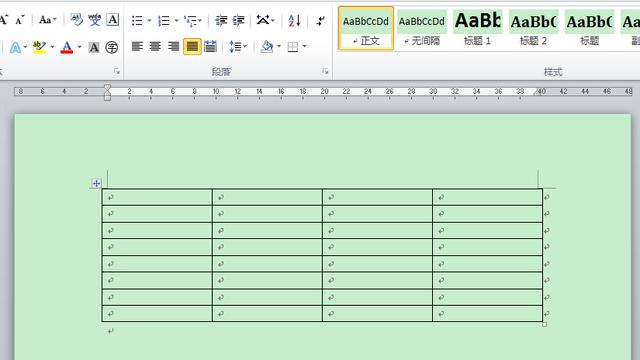
Task: Increase the paragraph indent
Action: pyautogui.click(x=238, y=20)
